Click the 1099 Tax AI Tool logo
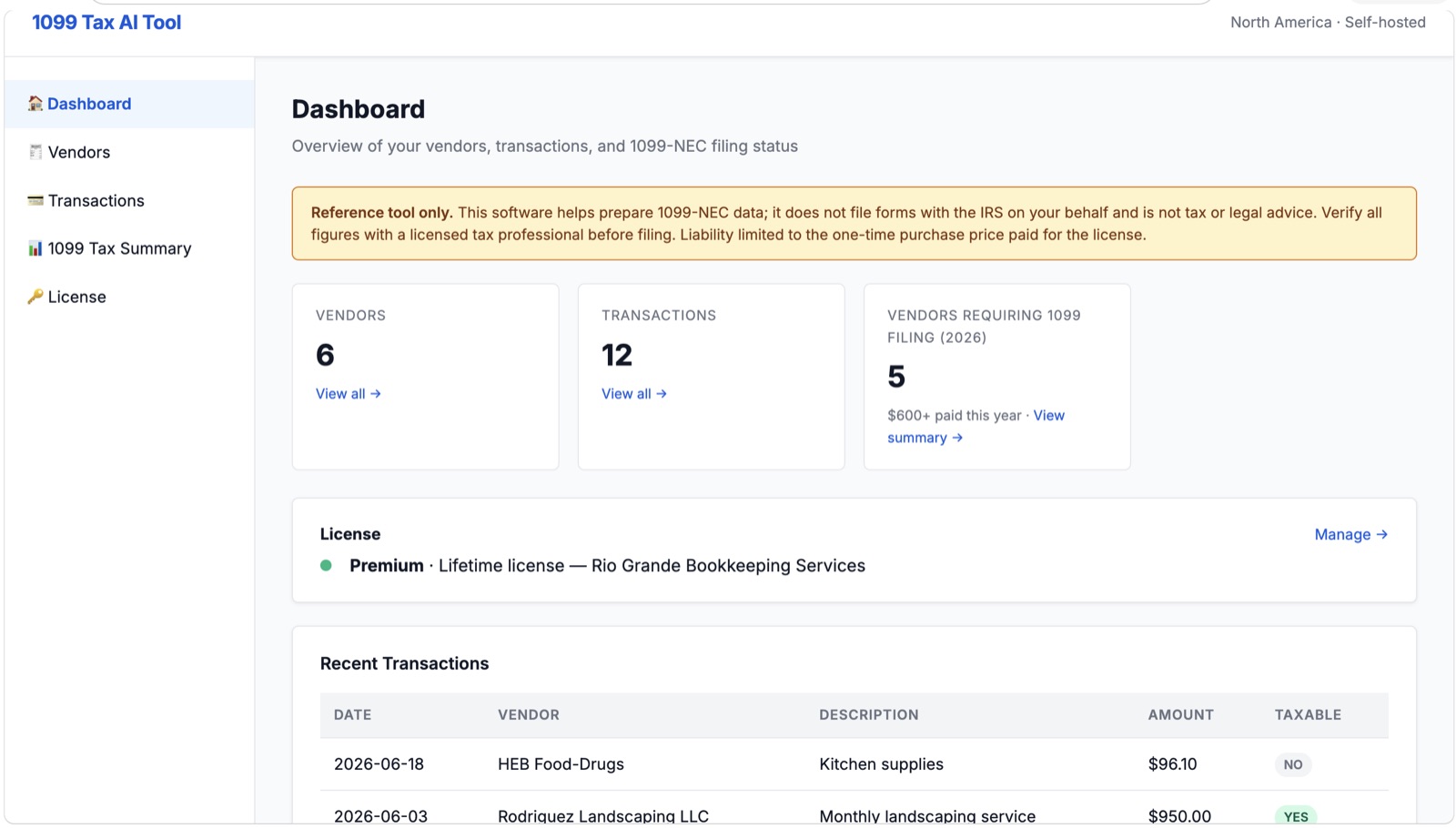Screen dimensions: 1456x828 coord(106,23)
